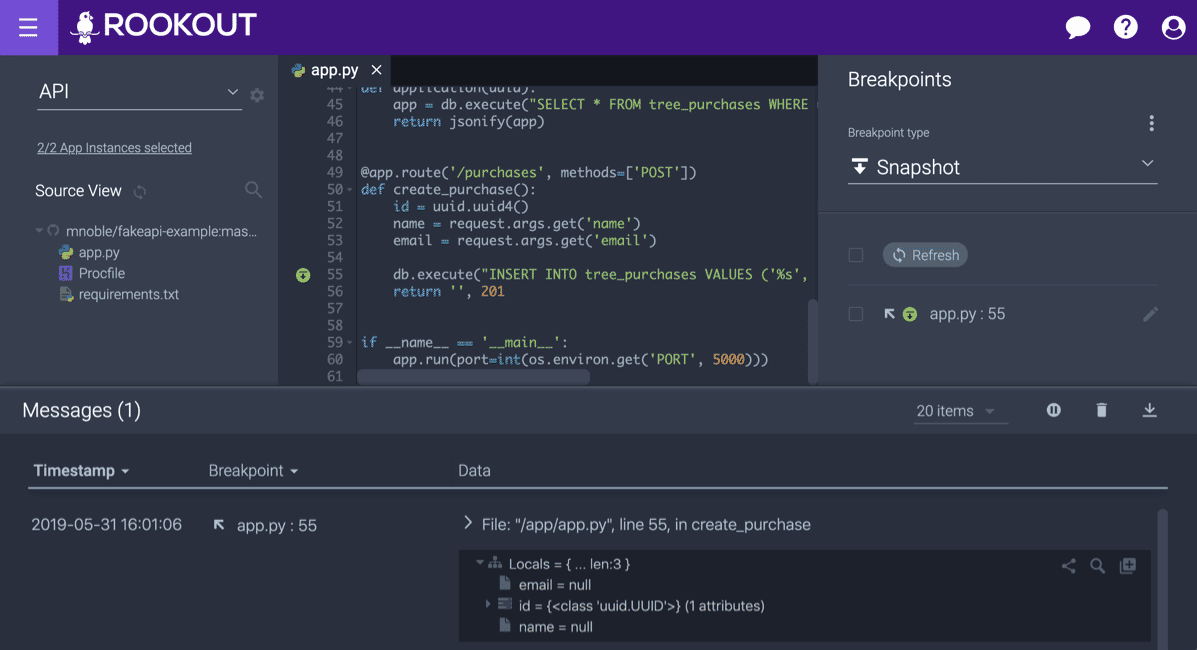Screen dimensions: 1197x650
Task: Click the 2019-05-31 16:01:06 timestamp
Action: [106, 525]
